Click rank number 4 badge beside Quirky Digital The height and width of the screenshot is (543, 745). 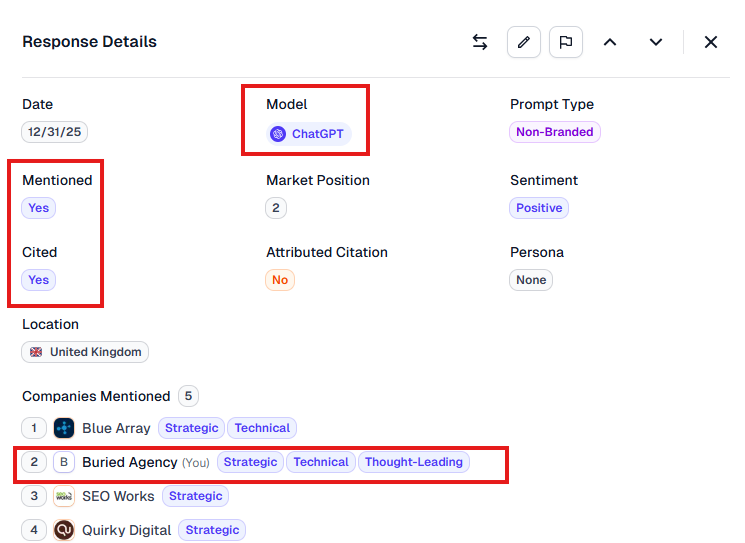(x=34, y=530)
